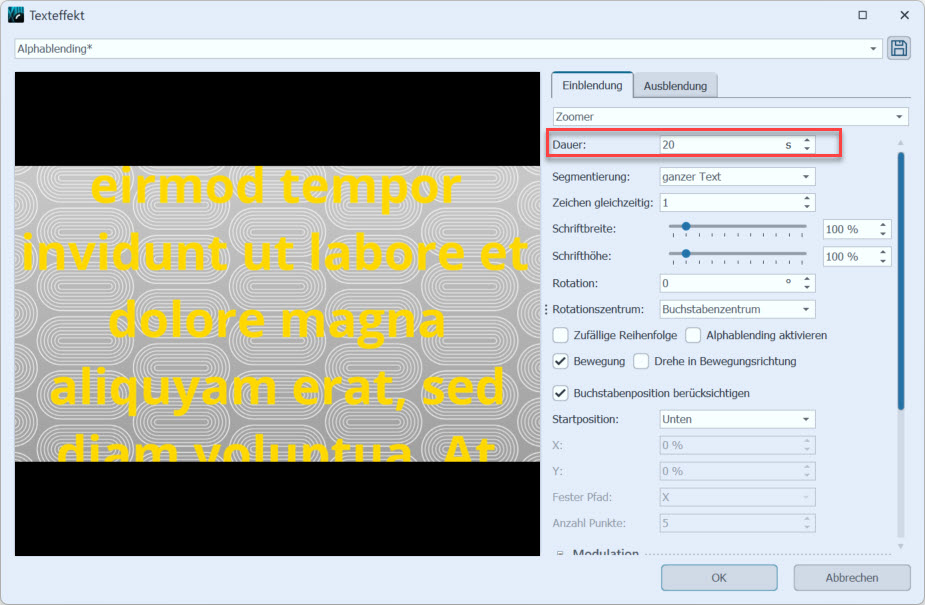This screenshot has width=925, height=605.
Task: Click into the Dauer input field
Action: pyautogui.click(x=720, y=145)
